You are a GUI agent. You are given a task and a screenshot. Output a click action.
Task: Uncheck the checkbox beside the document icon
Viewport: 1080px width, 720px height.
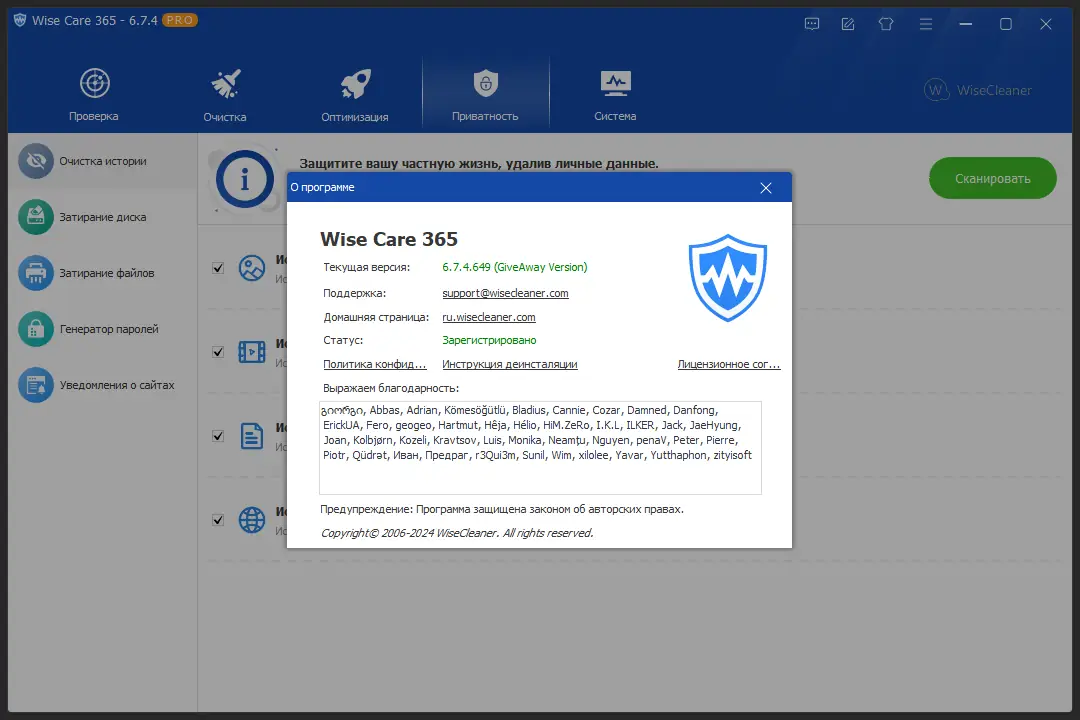point(218,436)
